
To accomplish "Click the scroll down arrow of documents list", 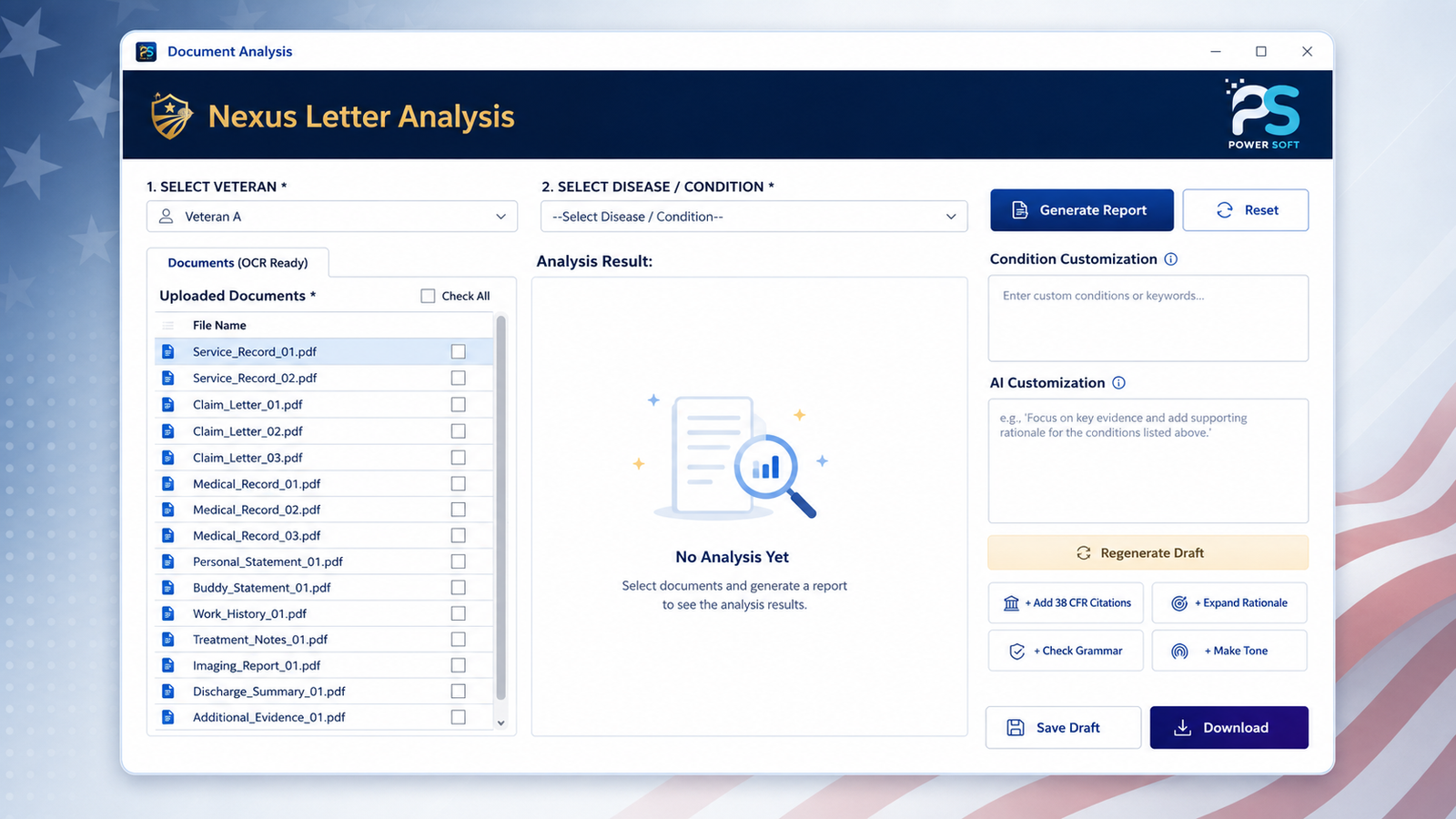I will point(500,723).
